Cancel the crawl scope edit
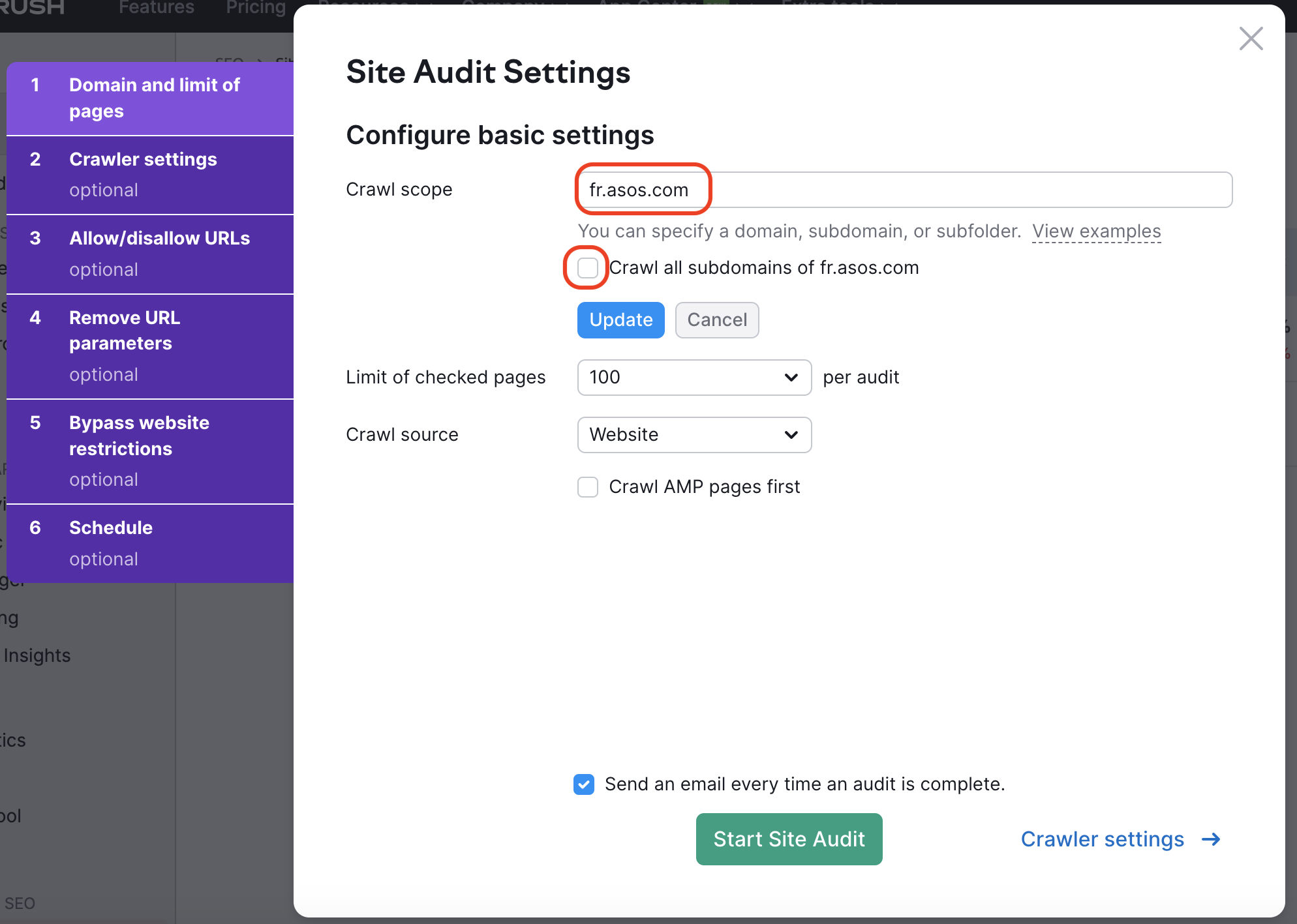This screenshot has height=924, width=1297. pyautogui.click(x=716, y=320)
